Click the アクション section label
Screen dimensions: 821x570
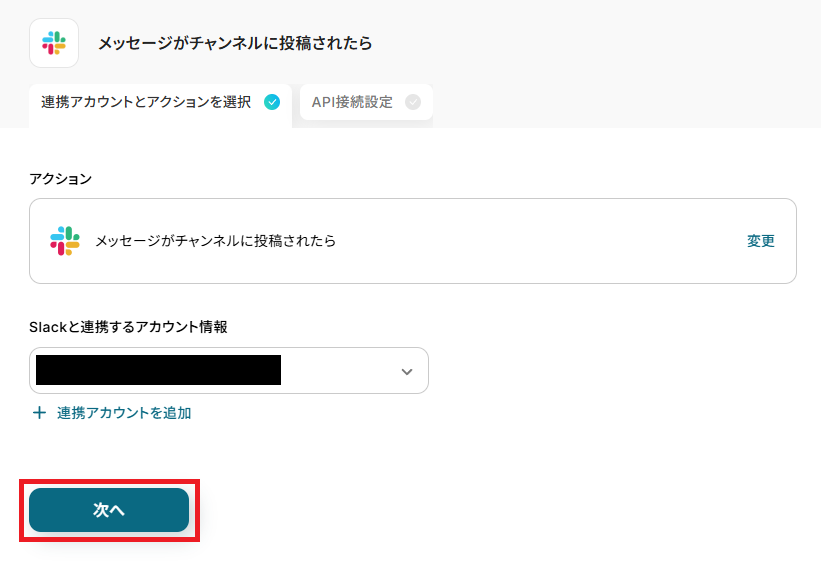tap(61, 179)
